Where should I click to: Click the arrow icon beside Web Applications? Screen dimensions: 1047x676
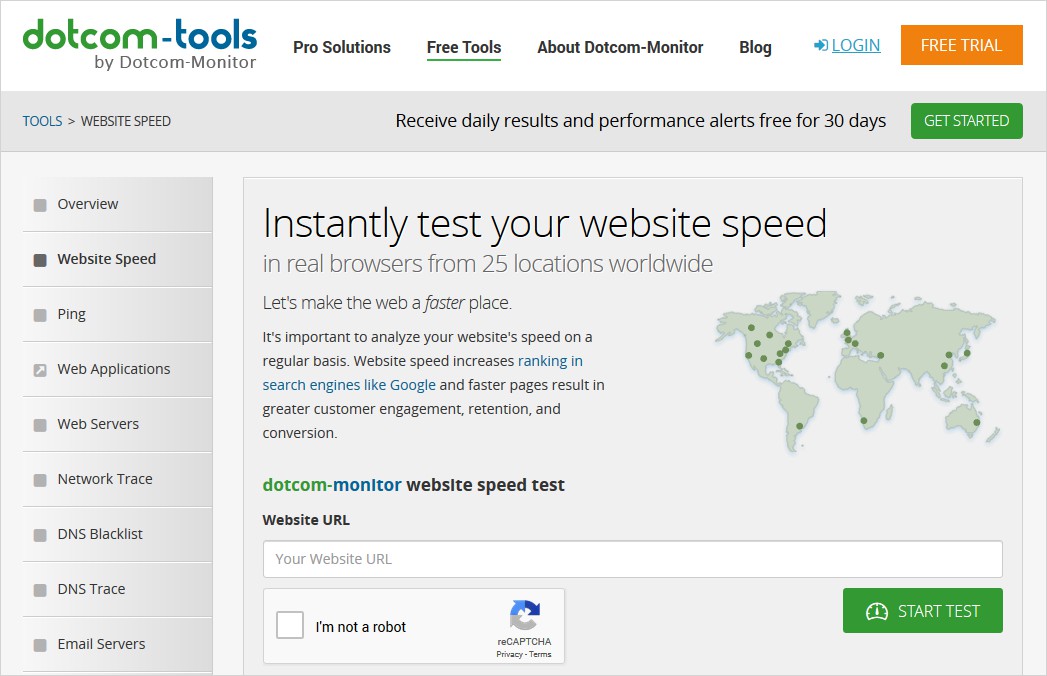tap(40, 370)
